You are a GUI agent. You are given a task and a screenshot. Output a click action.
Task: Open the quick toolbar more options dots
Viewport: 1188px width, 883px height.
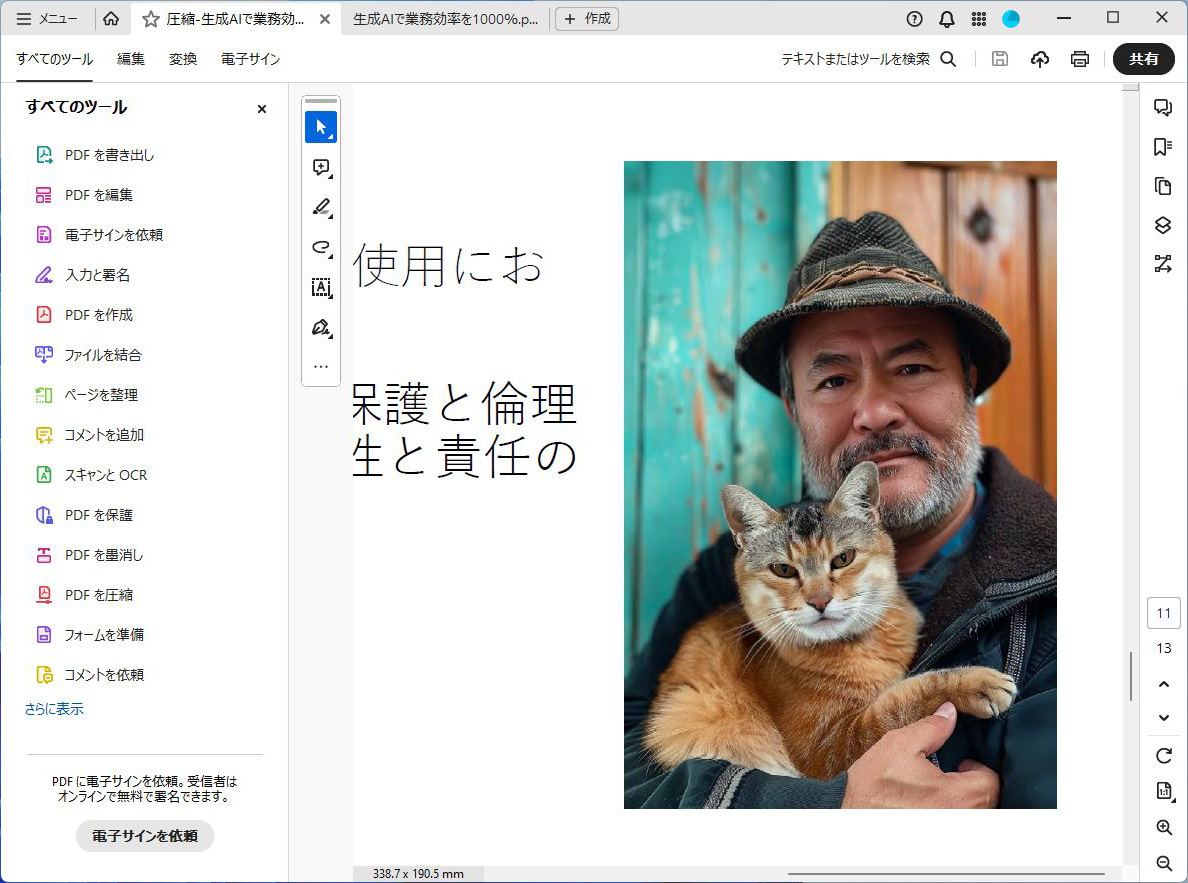321,367
